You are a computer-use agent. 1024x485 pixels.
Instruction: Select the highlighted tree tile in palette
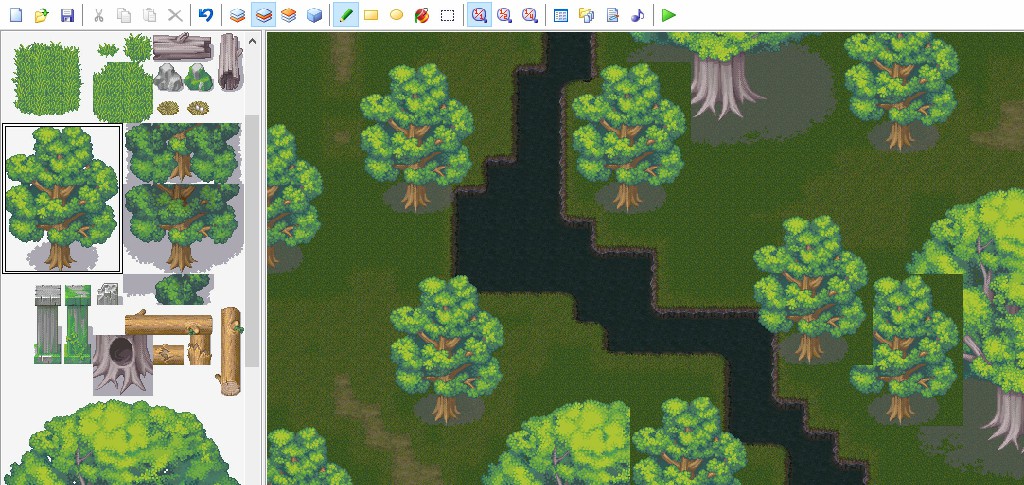tap(62, 198)
